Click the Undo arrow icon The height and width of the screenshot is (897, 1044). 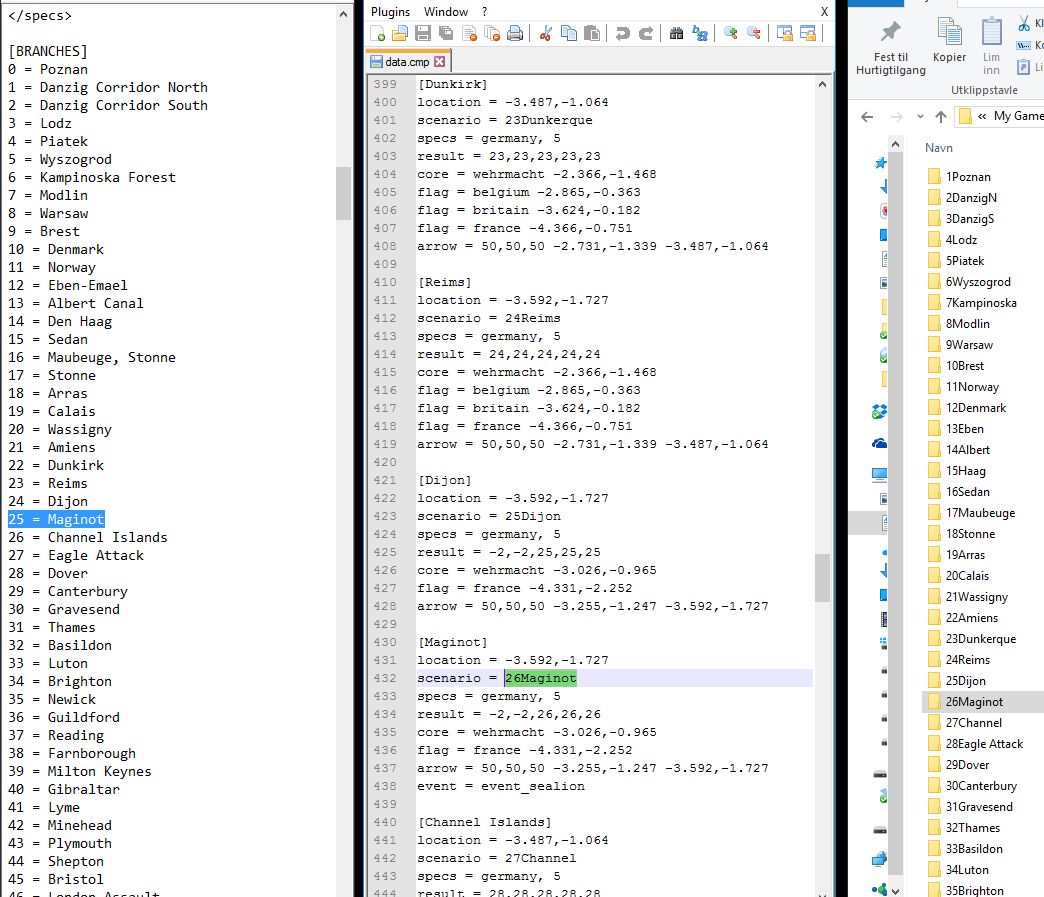point(623,33)
